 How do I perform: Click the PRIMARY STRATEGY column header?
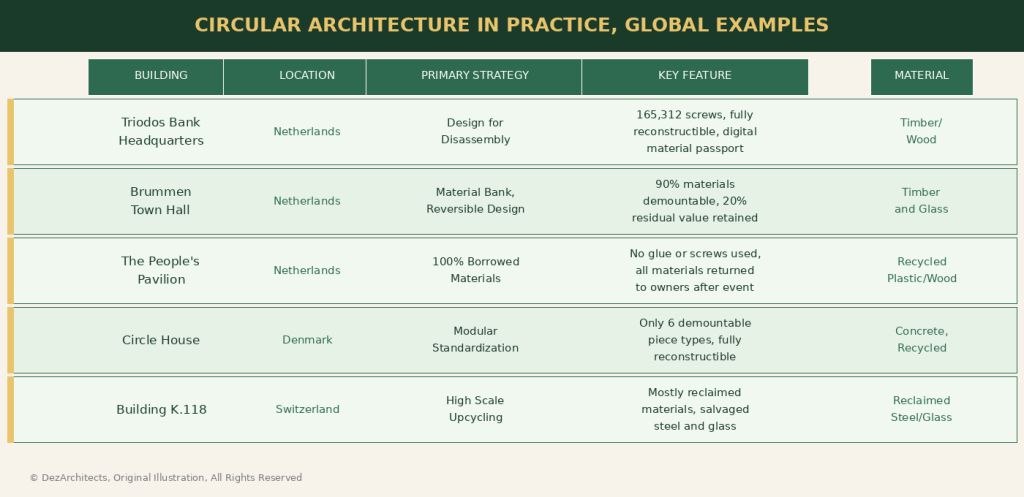pos(474,76)
